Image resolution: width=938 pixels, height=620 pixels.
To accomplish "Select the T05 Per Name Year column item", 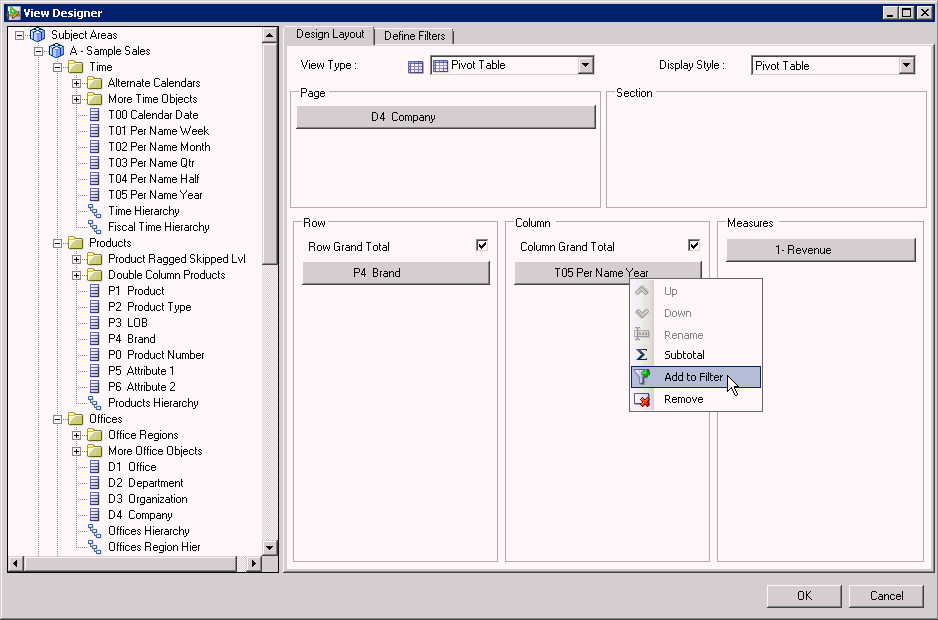I will [608, 273].
